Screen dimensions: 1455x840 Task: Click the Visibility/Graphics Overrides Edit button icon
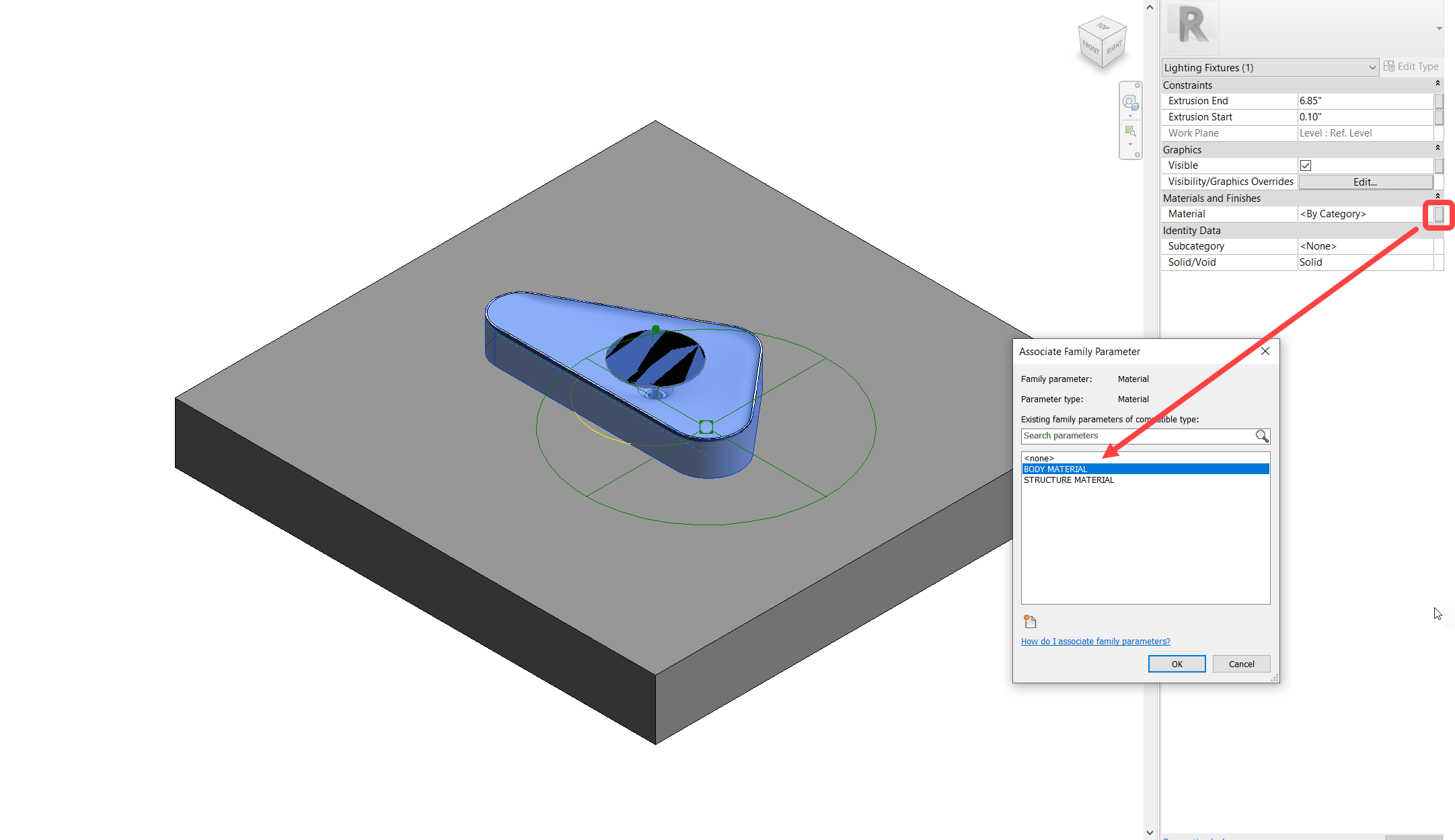click(1362, 181)
